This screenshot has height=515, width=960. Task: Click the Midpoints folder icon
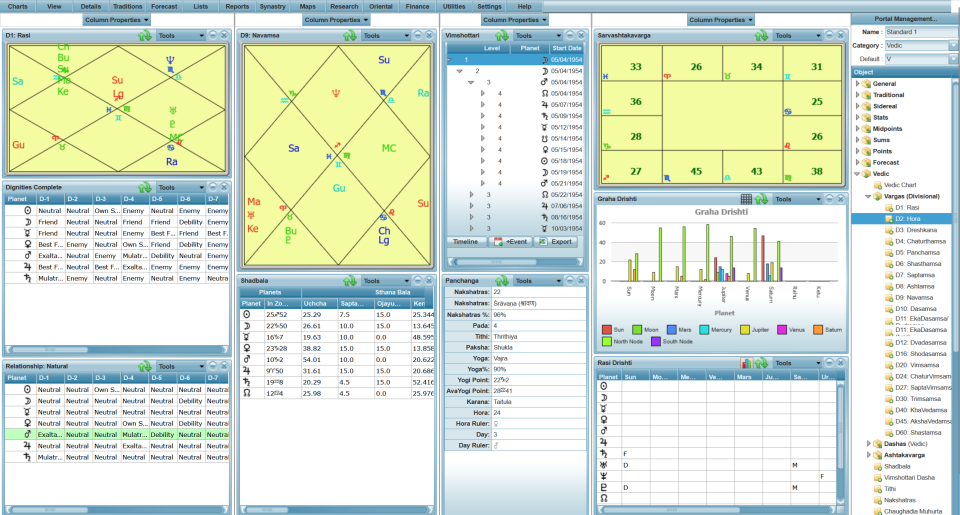tap(866, 129)
